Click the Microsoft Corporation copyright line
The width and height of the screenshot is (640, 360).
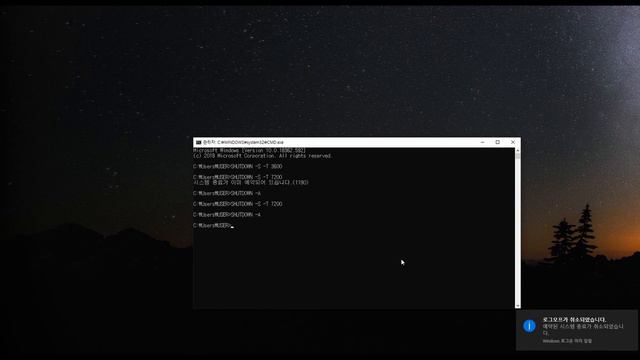point(263,156)
